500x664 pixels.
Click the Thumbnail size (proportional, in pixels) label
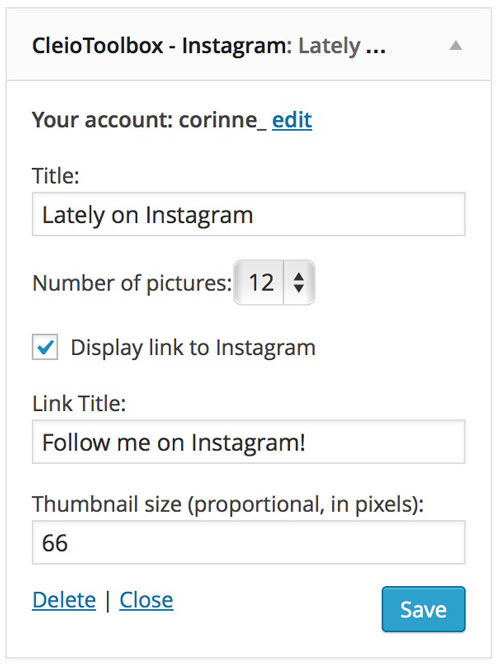click(228, 504)
